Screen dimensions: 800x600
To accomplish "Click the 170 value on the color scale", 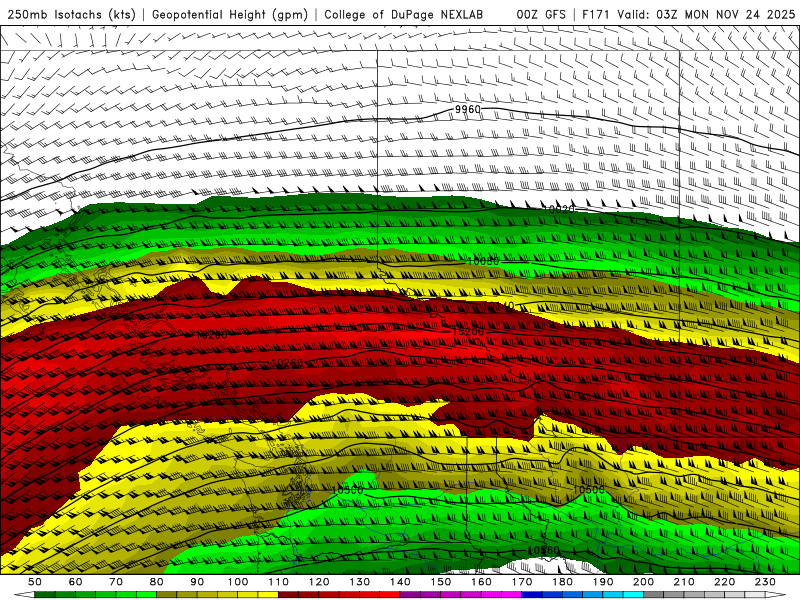I will 522,582.
